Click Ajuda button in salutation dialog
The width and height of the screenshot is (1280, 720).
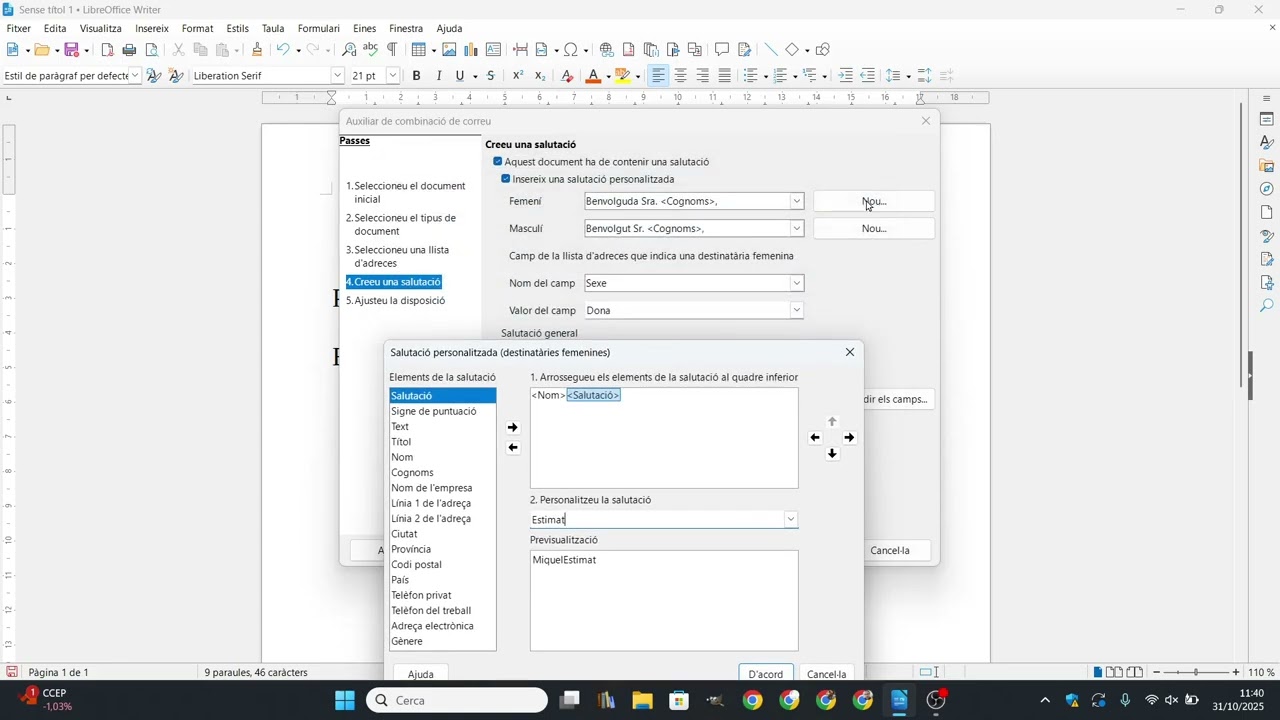pos(421,674)
